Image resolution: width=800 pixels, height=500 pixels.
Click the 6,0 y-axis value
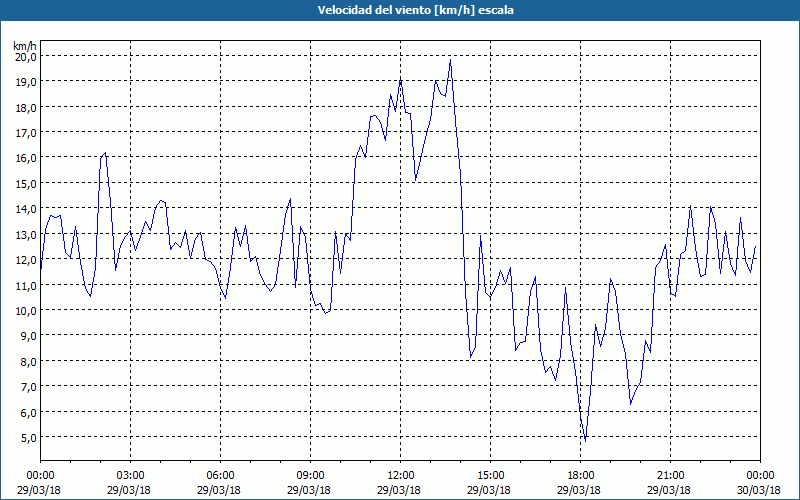(x=28, y=412)
